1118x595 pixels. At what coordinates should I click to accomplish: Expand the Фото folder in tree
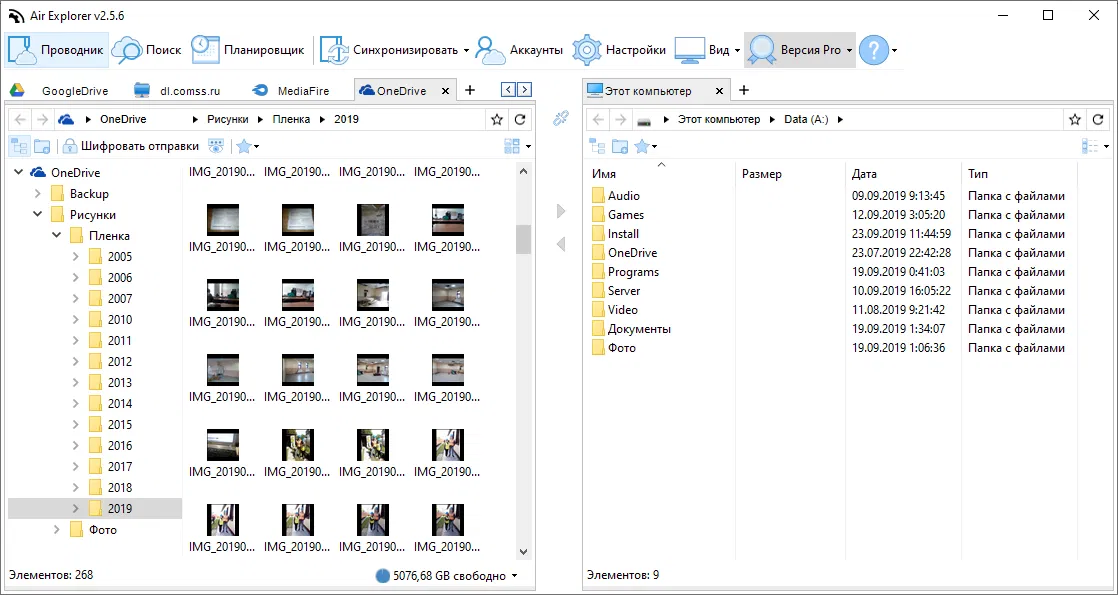(x=56, y=529)
